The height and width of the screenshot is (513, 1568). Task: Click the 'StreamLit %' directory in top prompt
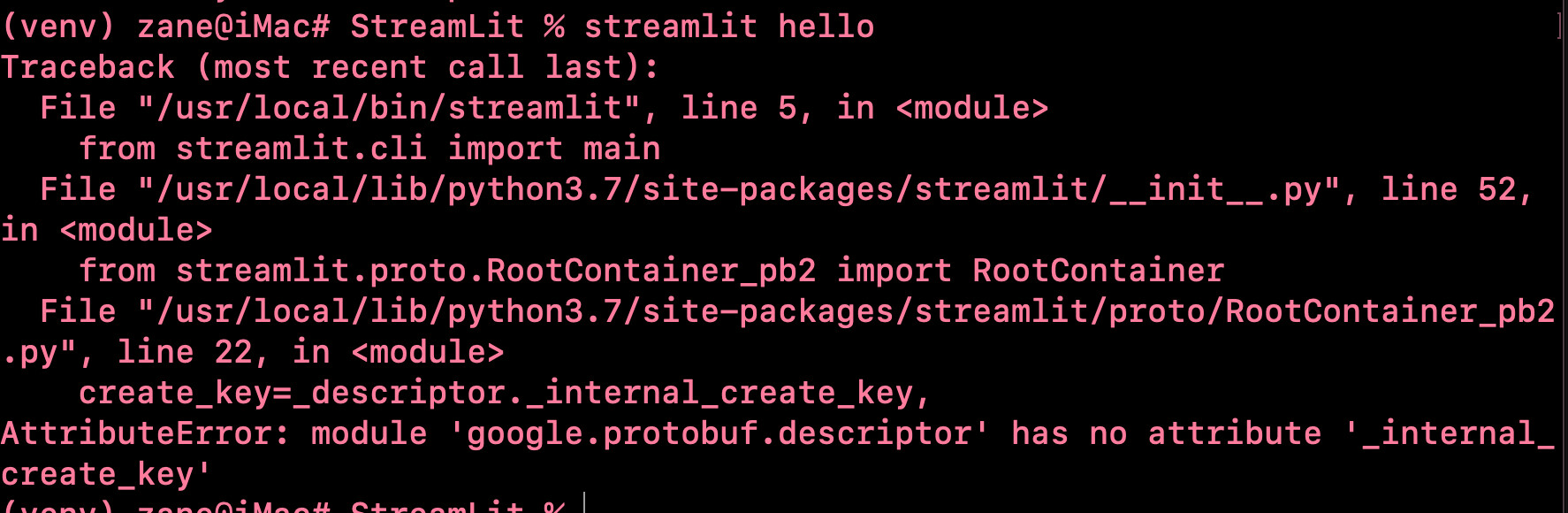coord(457,27)
